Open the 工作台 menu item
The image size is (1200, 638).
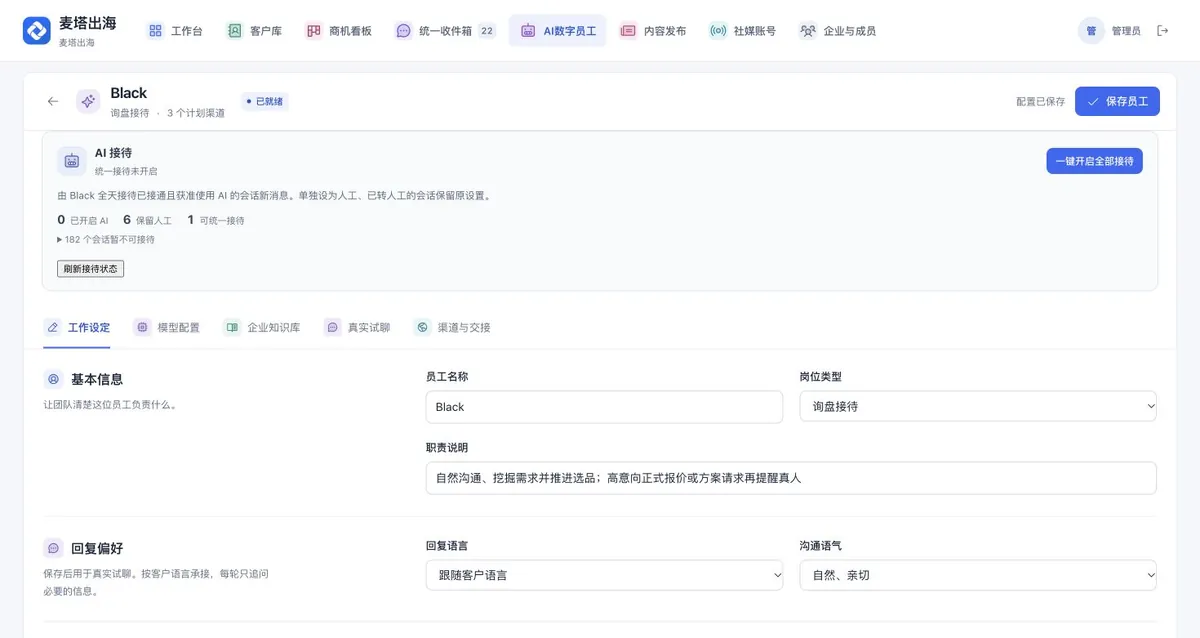point(175,31)
